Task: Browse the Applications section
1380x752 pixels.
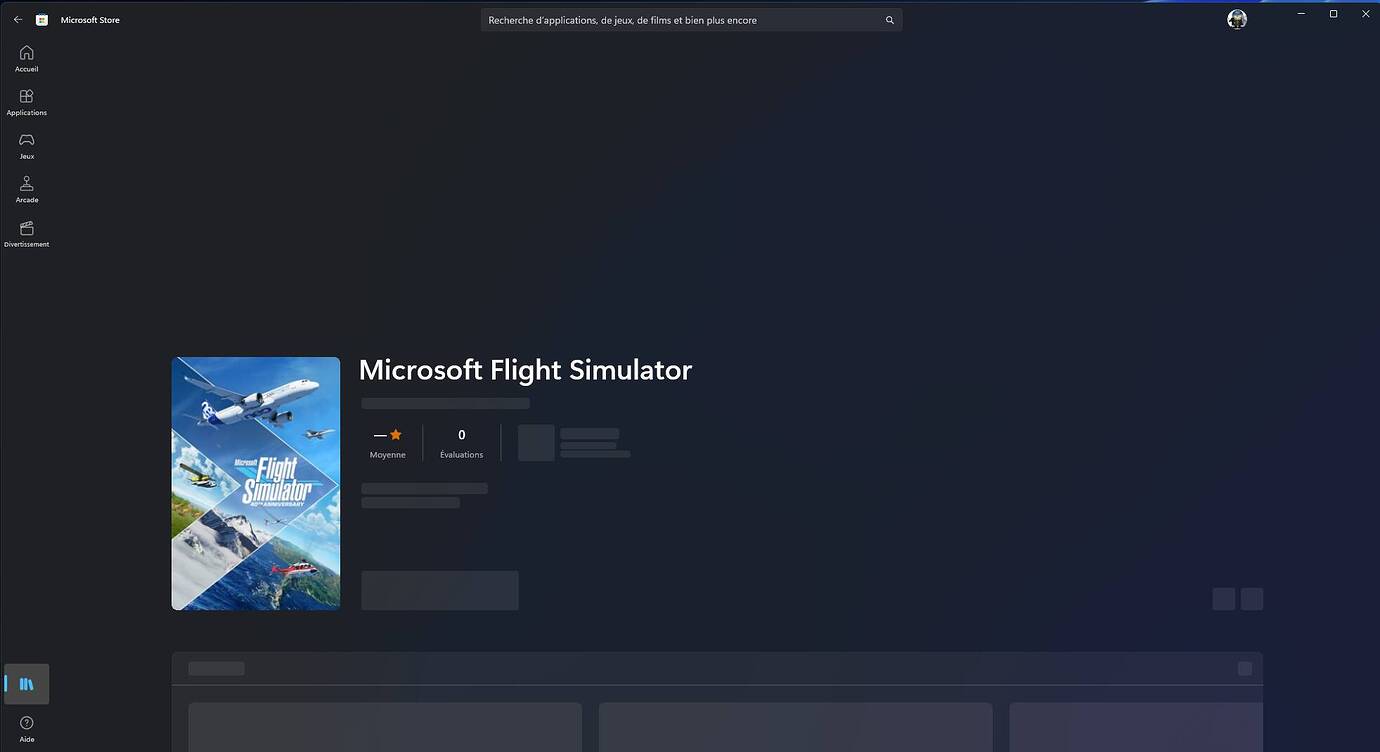Action: click(x=26, y=101)
